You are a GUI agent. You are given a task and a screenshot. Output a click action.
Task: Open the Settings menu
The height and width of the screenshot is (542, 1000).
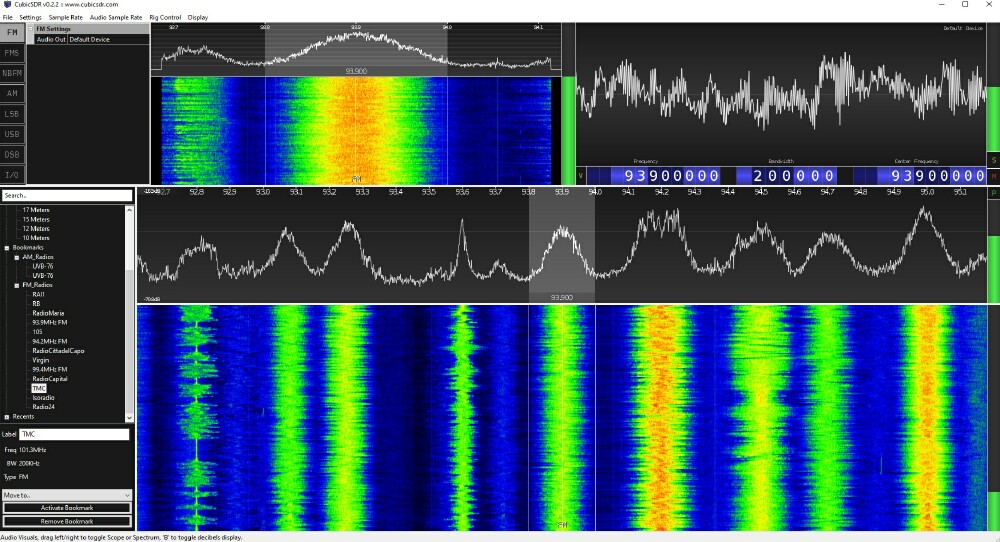30,17
